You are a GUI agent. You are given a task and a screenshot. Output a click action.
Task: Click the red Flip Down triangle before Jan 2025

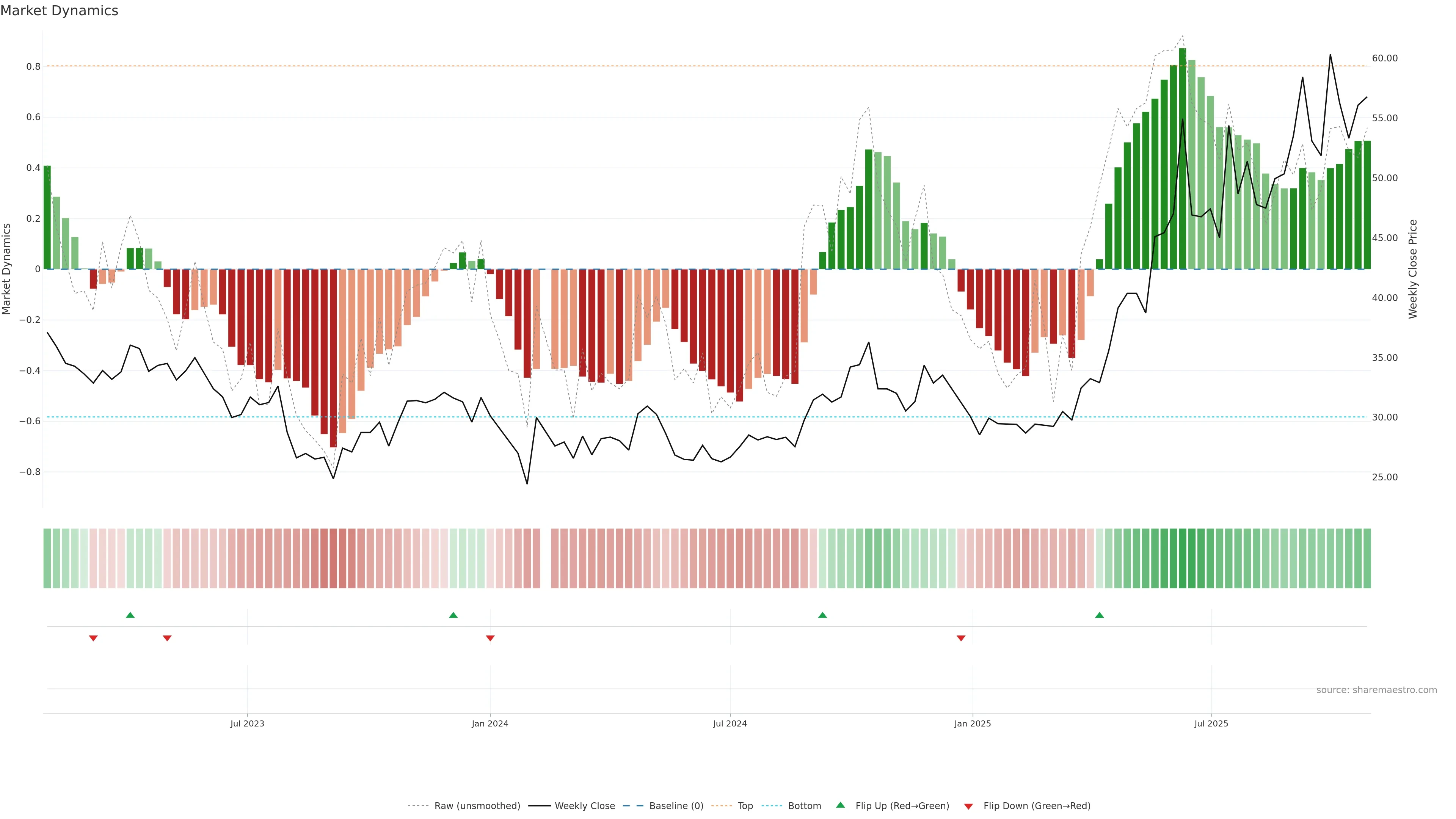(961, 638)
